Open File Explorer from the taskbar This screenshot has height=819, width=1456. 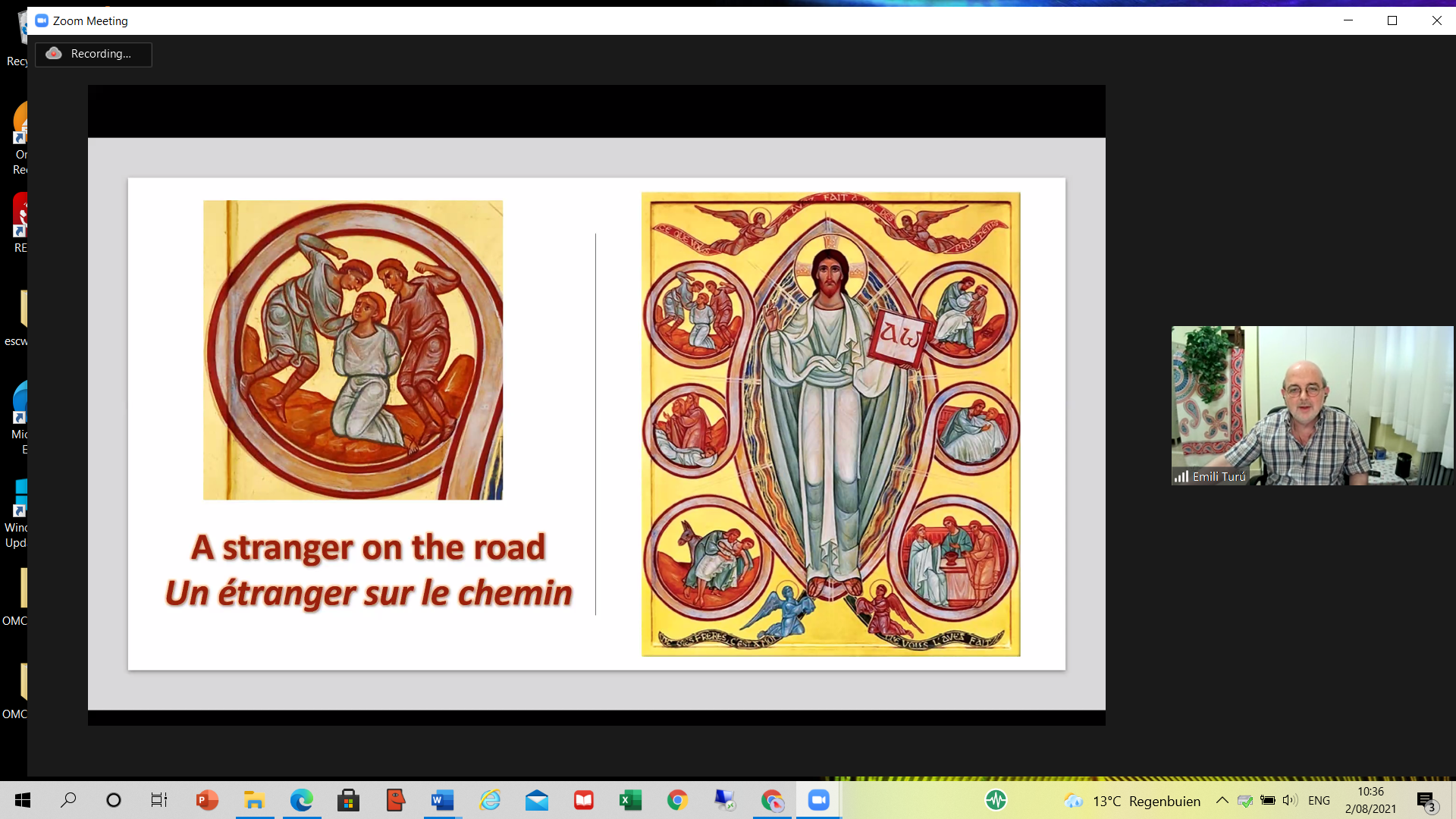(254, 800)
